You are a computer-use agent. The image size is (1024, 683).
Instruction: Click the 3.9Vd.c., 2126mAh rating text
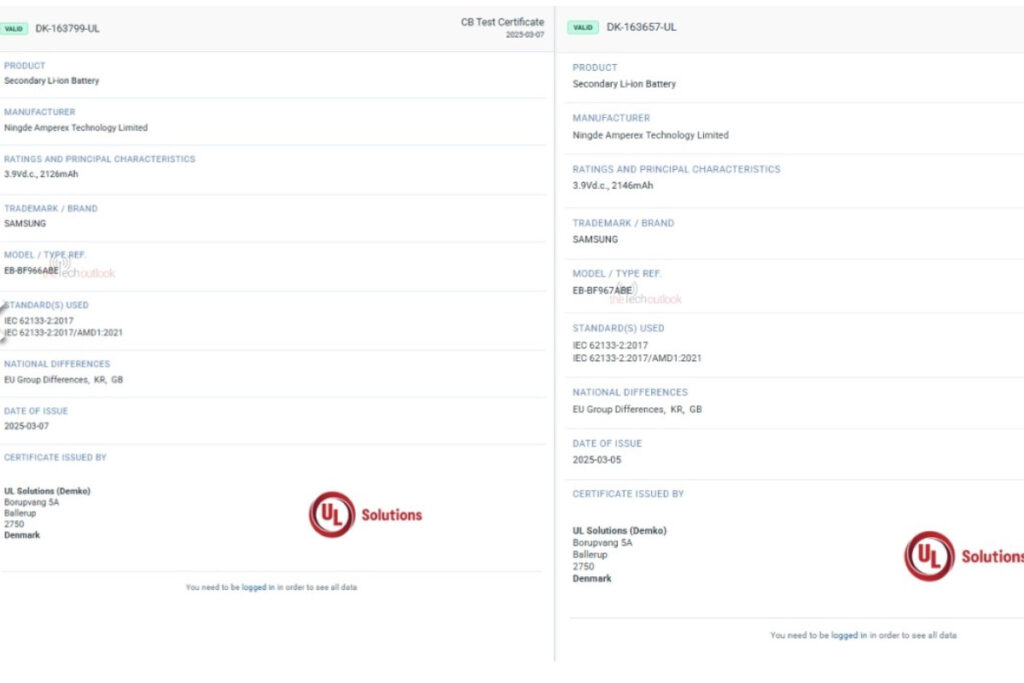(x=41, y=174)
